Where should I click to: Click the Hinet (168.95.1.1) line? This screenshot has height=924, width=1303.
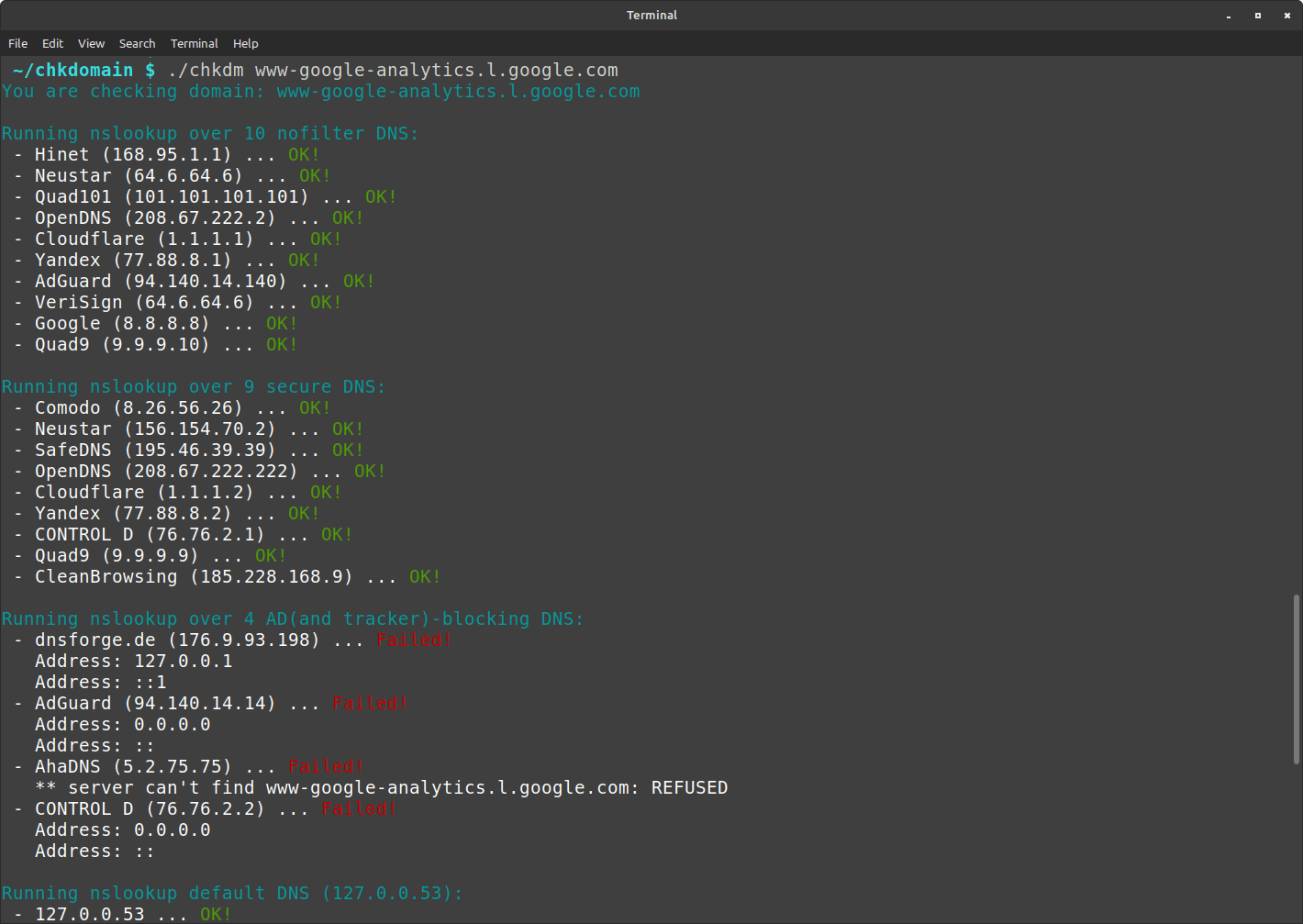166,154
